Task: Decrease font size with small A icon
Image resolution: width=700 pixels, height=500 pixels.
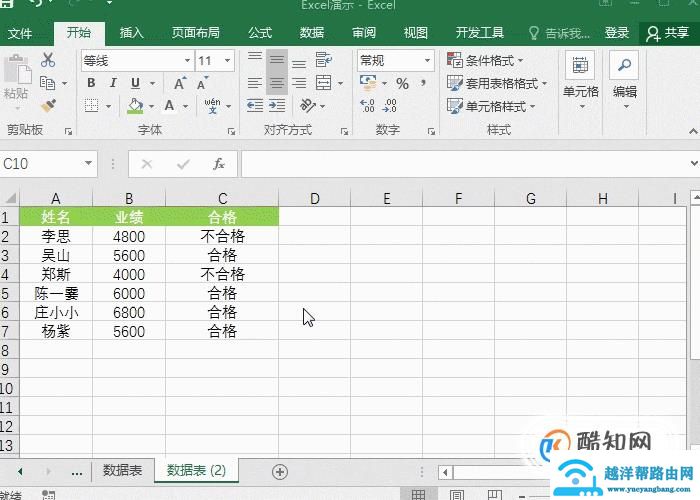Action: coord(202,83)
